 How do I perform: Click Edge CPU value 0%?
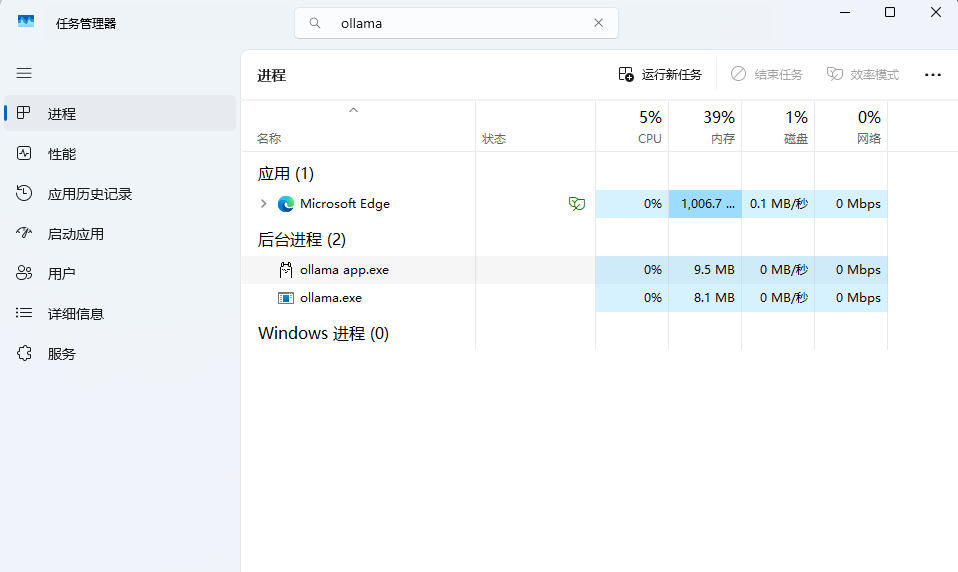tap(632, 204)
